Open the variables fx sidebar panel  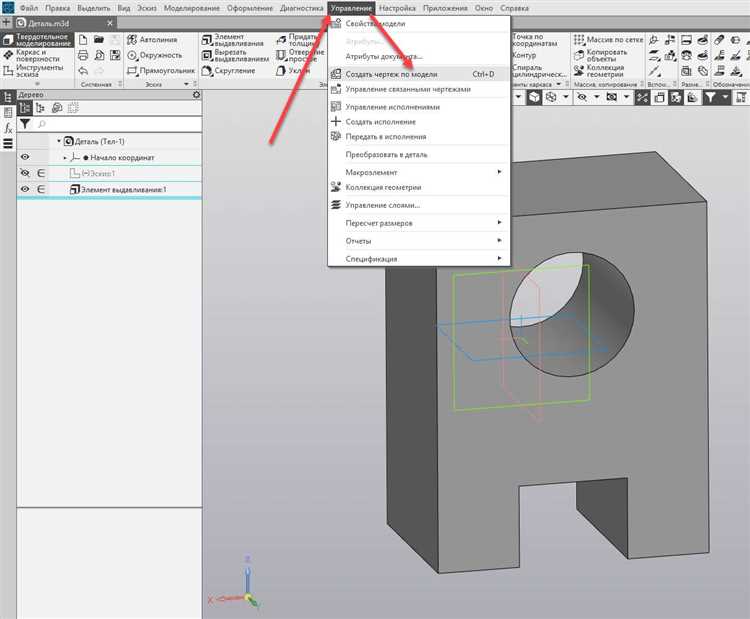click(8, 128)
